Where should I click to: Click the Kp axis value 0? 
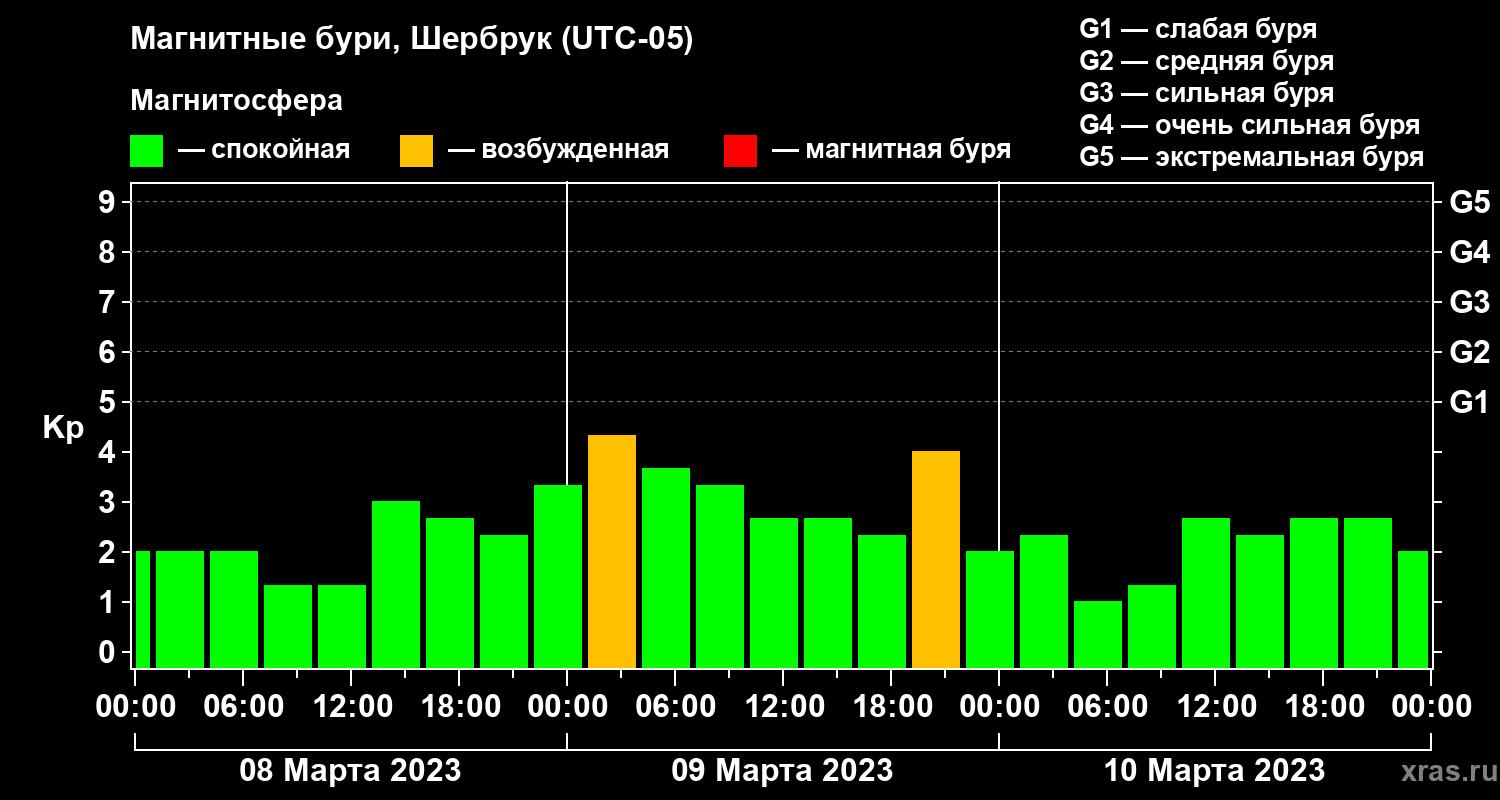click(109, 652)
